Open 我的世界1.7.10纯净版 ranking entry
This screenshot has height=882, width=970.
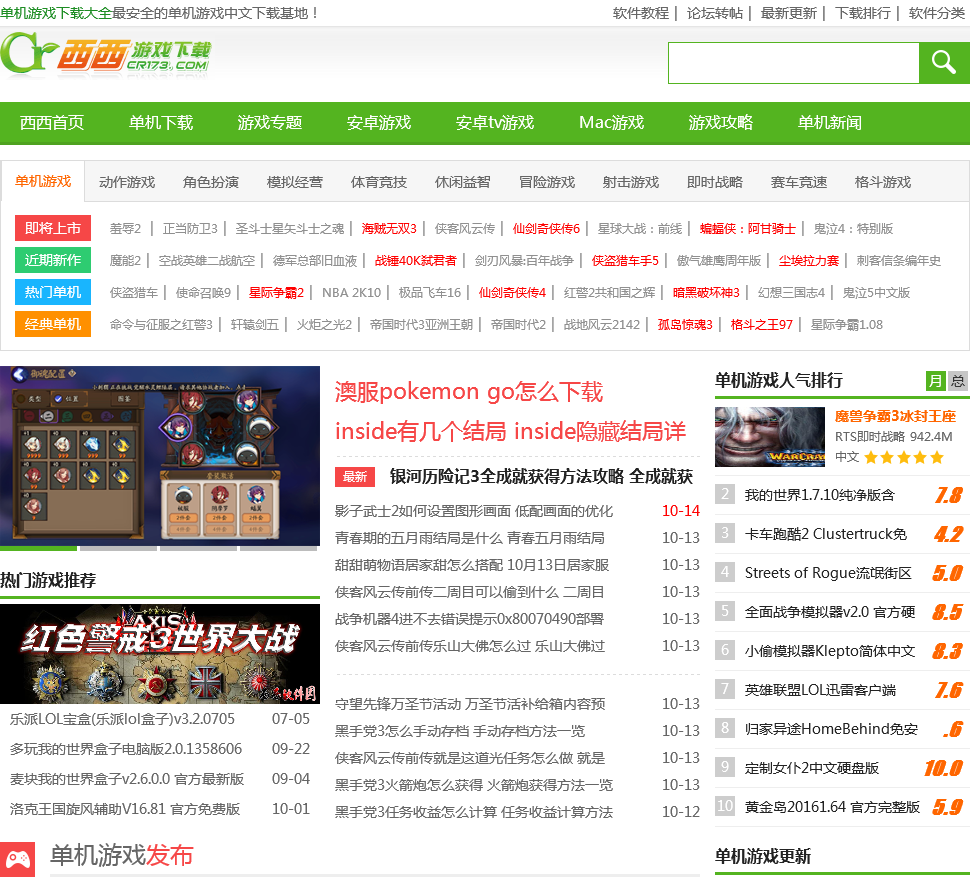pyautogui.click(x=820, y=495)
